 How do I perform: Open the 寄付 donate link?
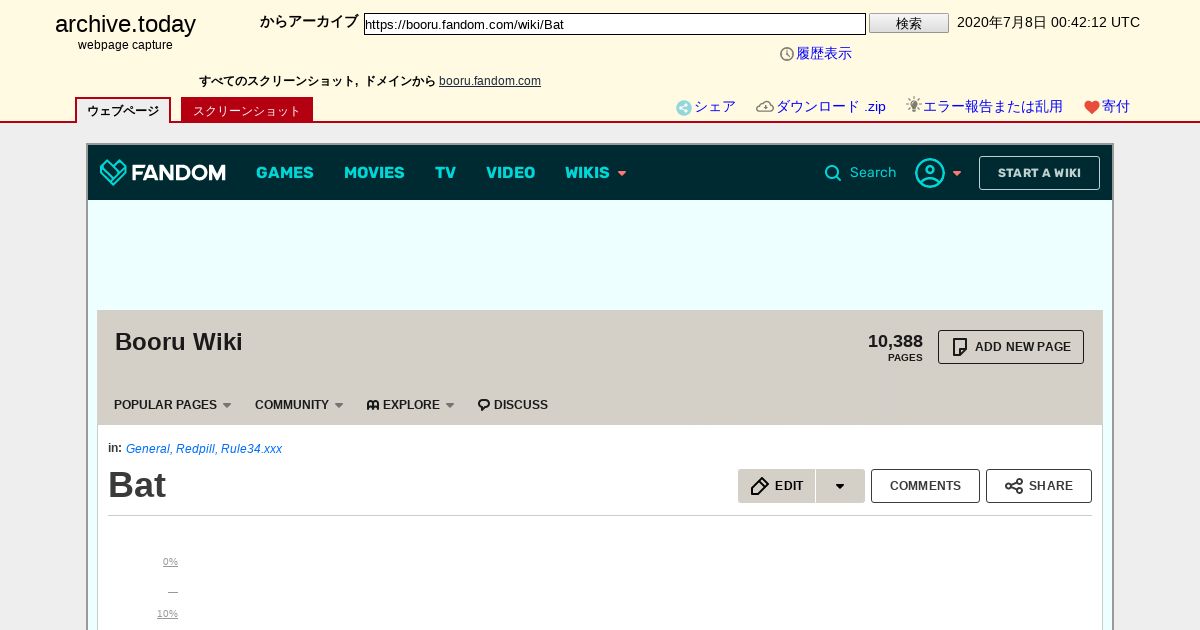(x=1116, y=107)
